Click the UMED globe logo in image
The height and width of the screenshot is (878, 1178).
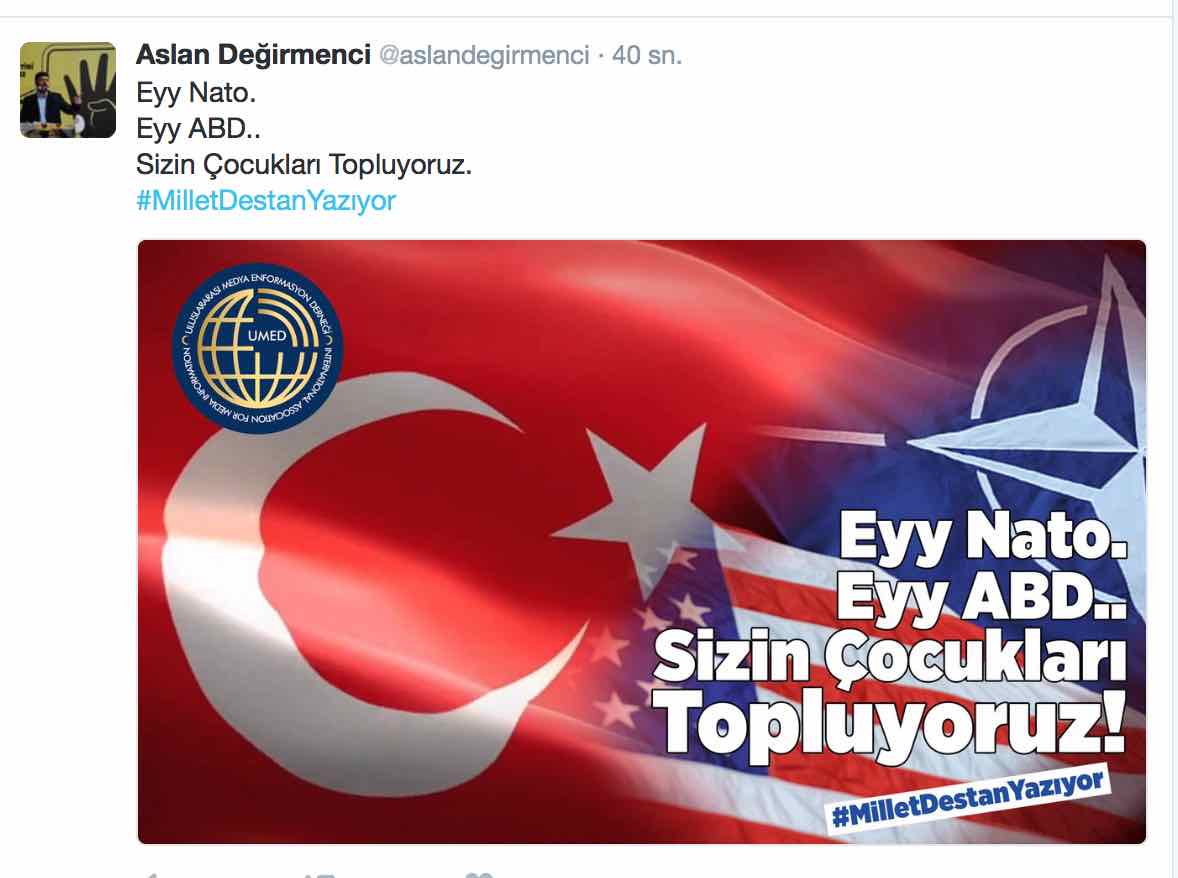tap(258, 348)
